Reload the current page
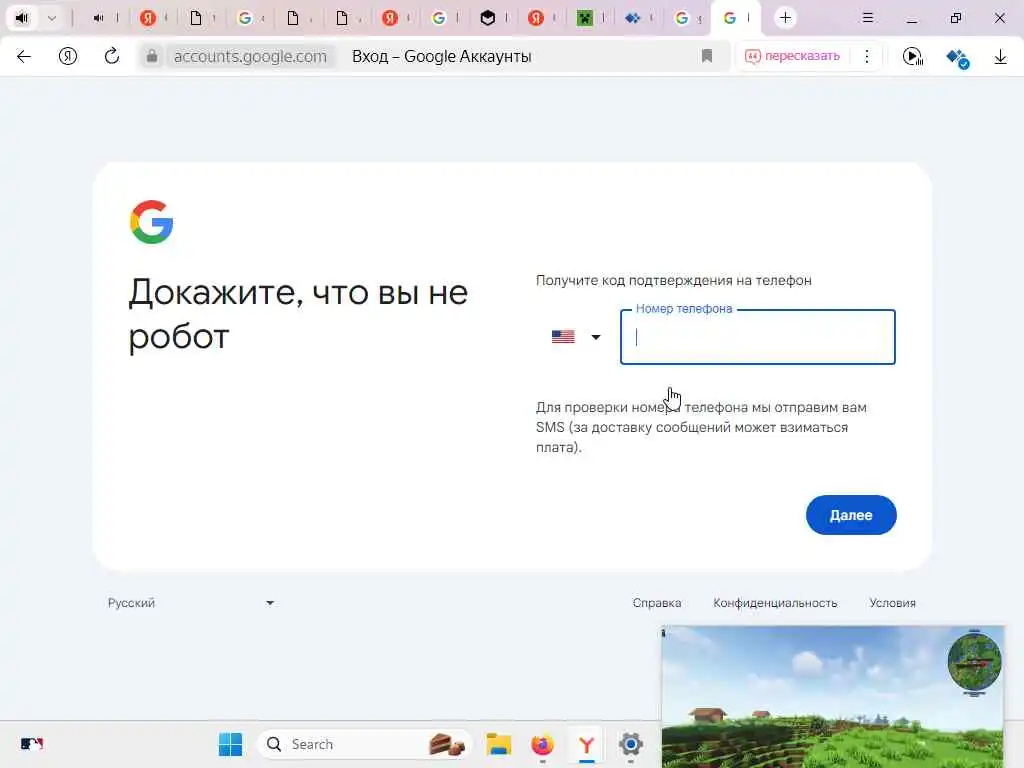The width and height of the screenshot is (1024, 768). (x=112, y=56)
